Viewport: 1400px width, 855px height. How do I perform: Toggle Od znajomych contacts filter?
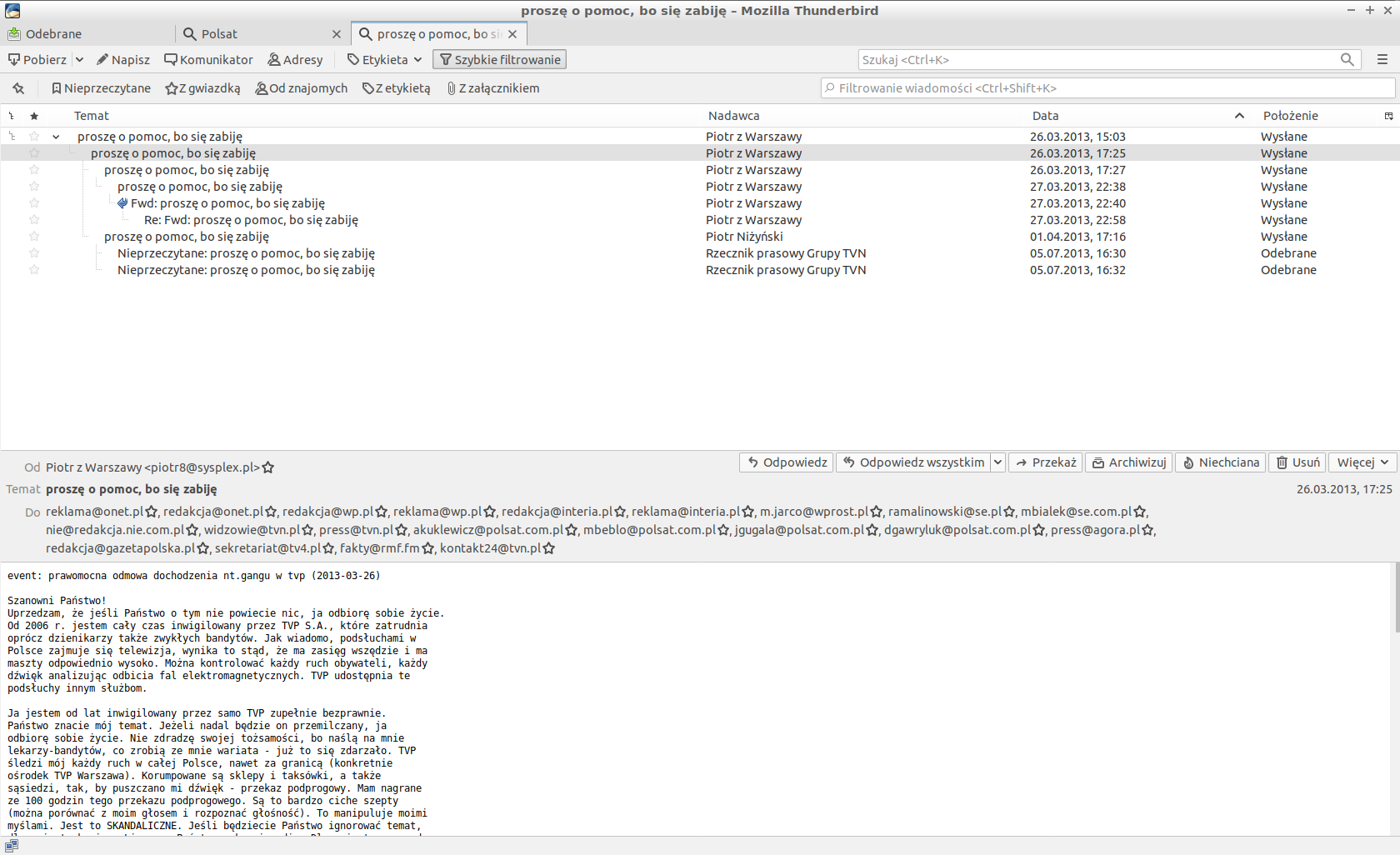point(302,88)
